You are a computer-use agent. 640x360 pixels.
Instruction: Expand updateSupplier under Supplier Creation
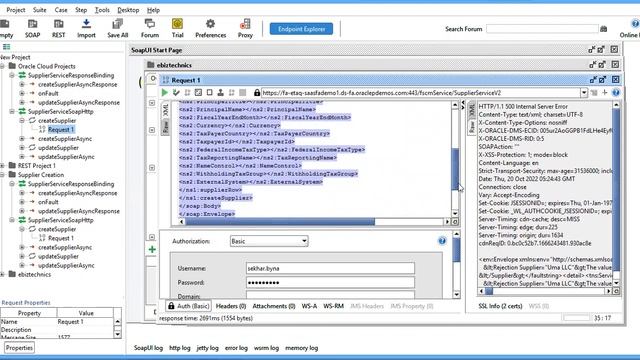[22, 256]
